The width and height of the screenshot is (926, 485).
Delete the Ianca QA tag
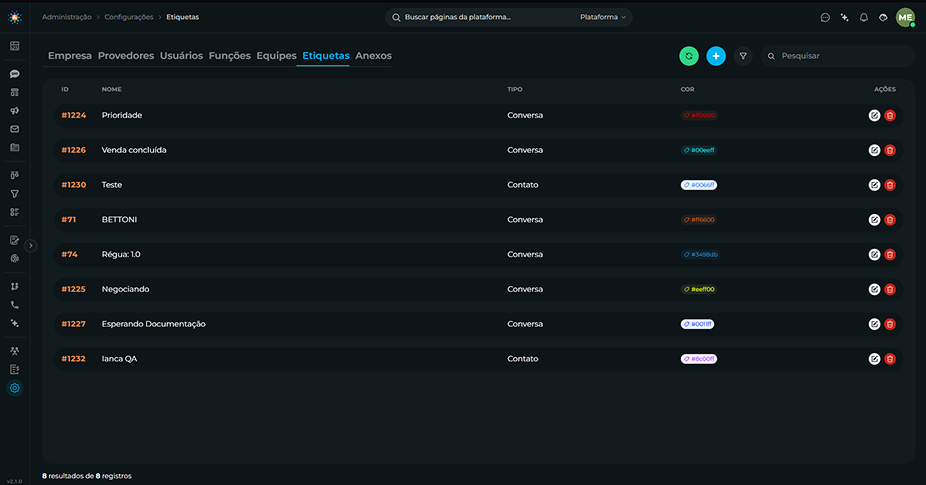pyautogui.click(x=890, y=359)
